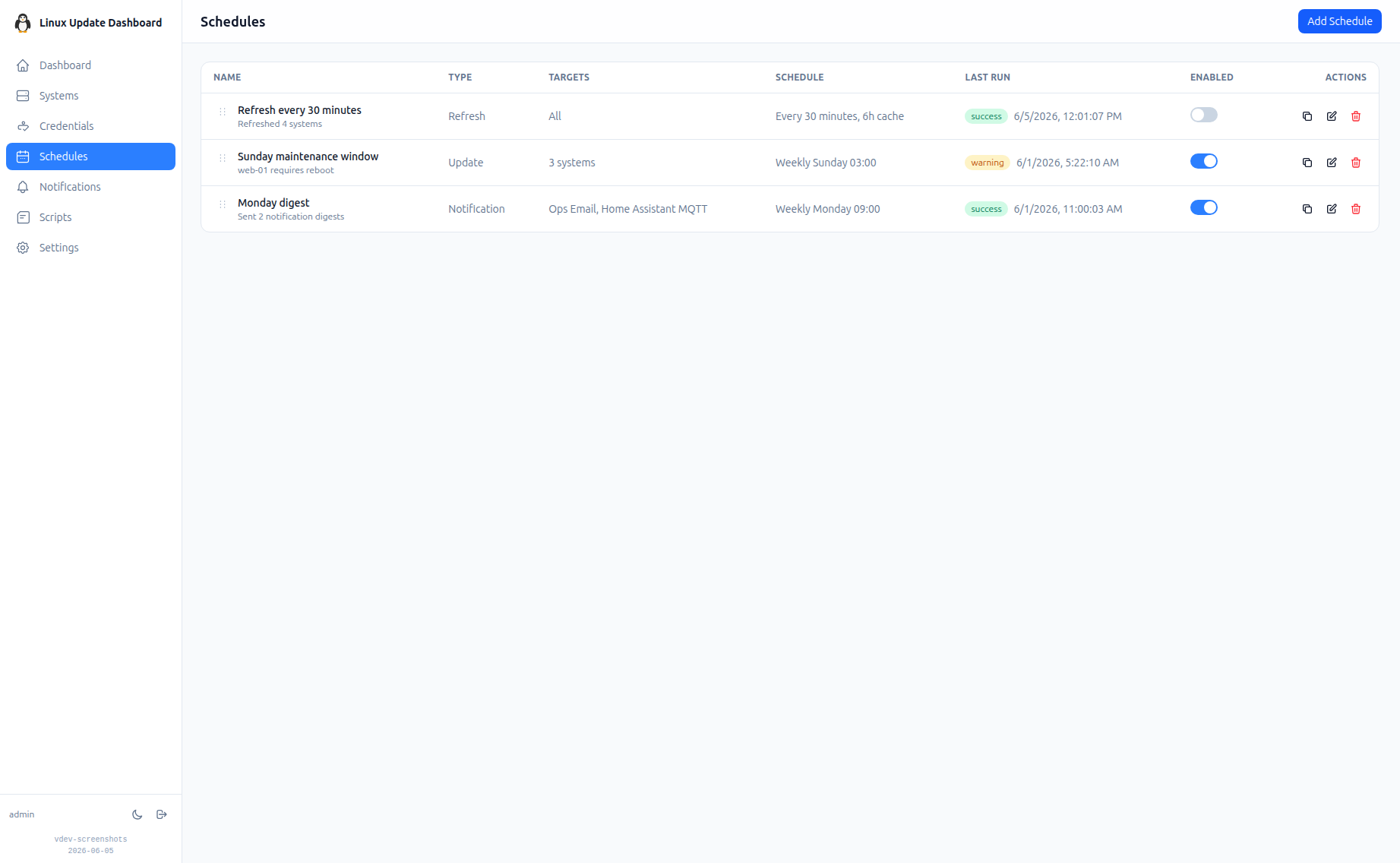This screenshot has width=1400, height=863.
Task: Select Schedules in the sidebar
Action: point(90,156)
